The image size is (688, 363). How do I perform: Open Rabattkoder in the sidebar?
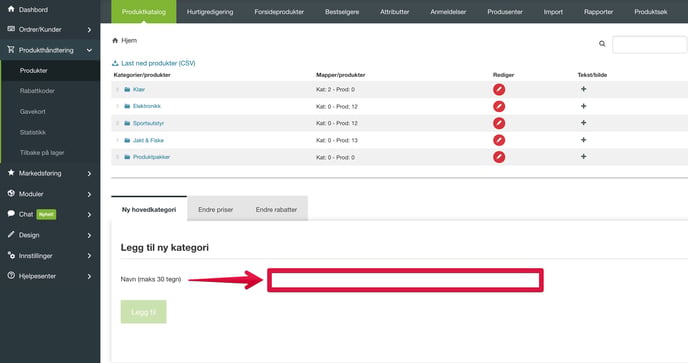pyautogui.click(x=37, y=91)
